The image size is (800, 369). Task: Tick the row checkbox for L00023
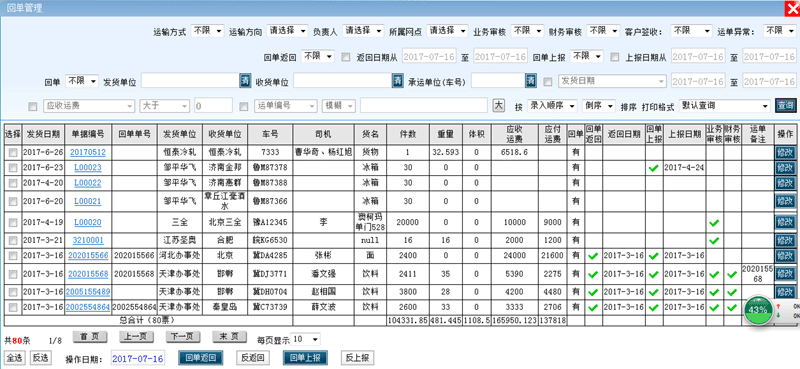coord(13,167)
